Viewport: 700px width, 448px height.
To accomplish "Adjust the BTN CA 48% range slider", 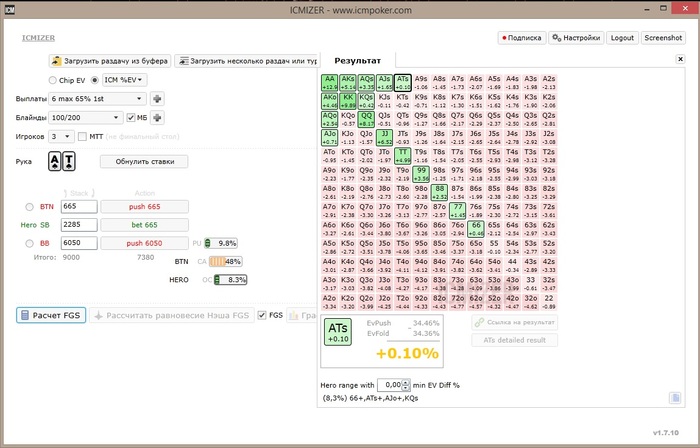I will coord(225,261).
